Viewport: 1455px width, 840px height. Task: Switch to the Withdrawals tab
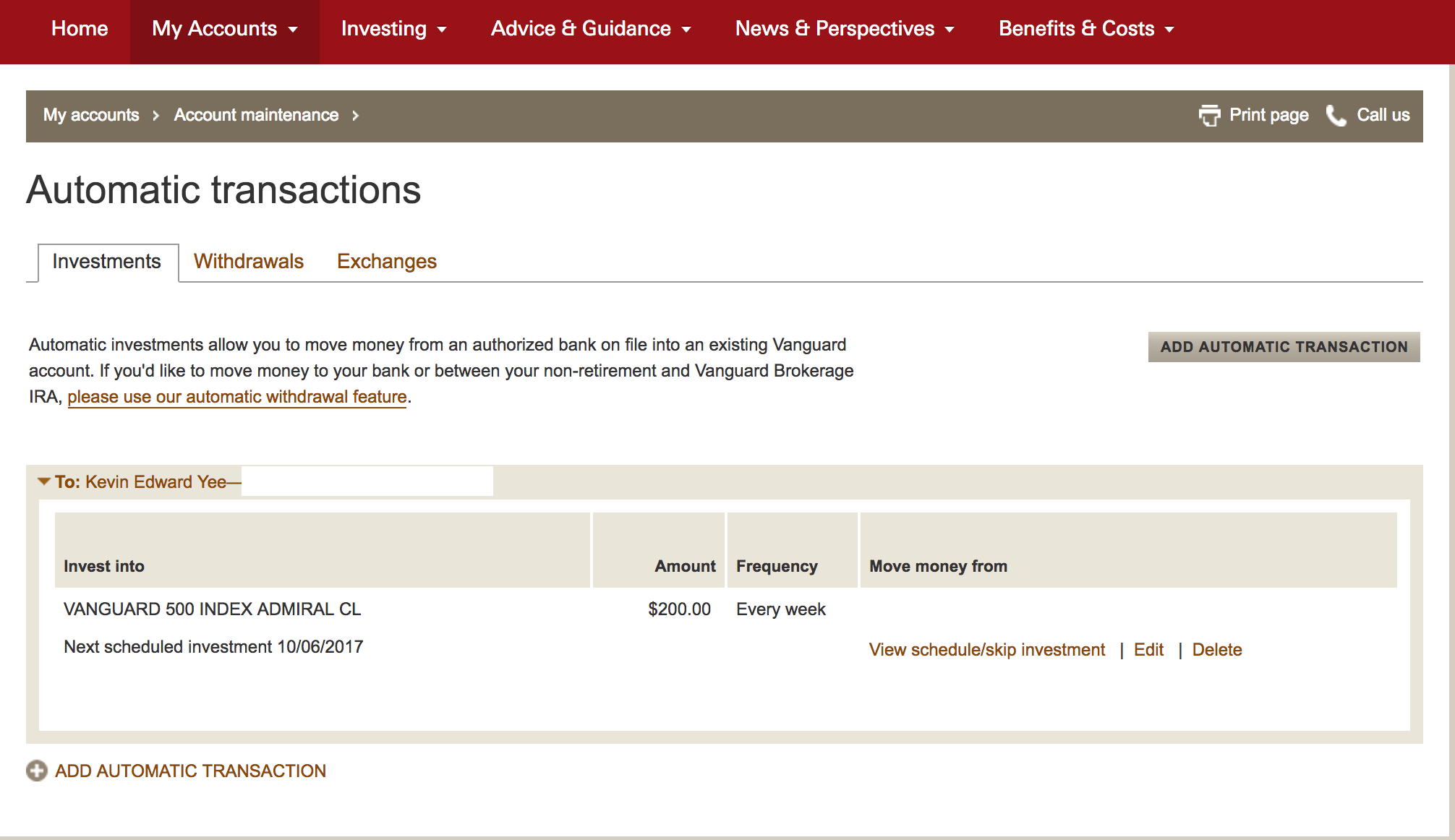249,262
